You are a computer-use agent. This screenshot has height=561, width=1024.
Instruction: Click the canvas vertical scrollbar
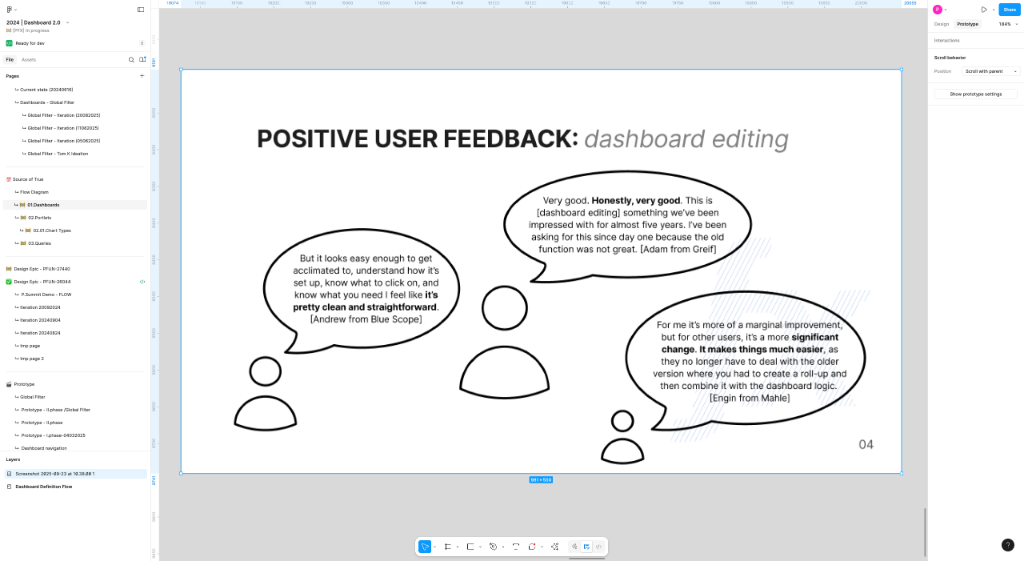click(x=924, y=532)
